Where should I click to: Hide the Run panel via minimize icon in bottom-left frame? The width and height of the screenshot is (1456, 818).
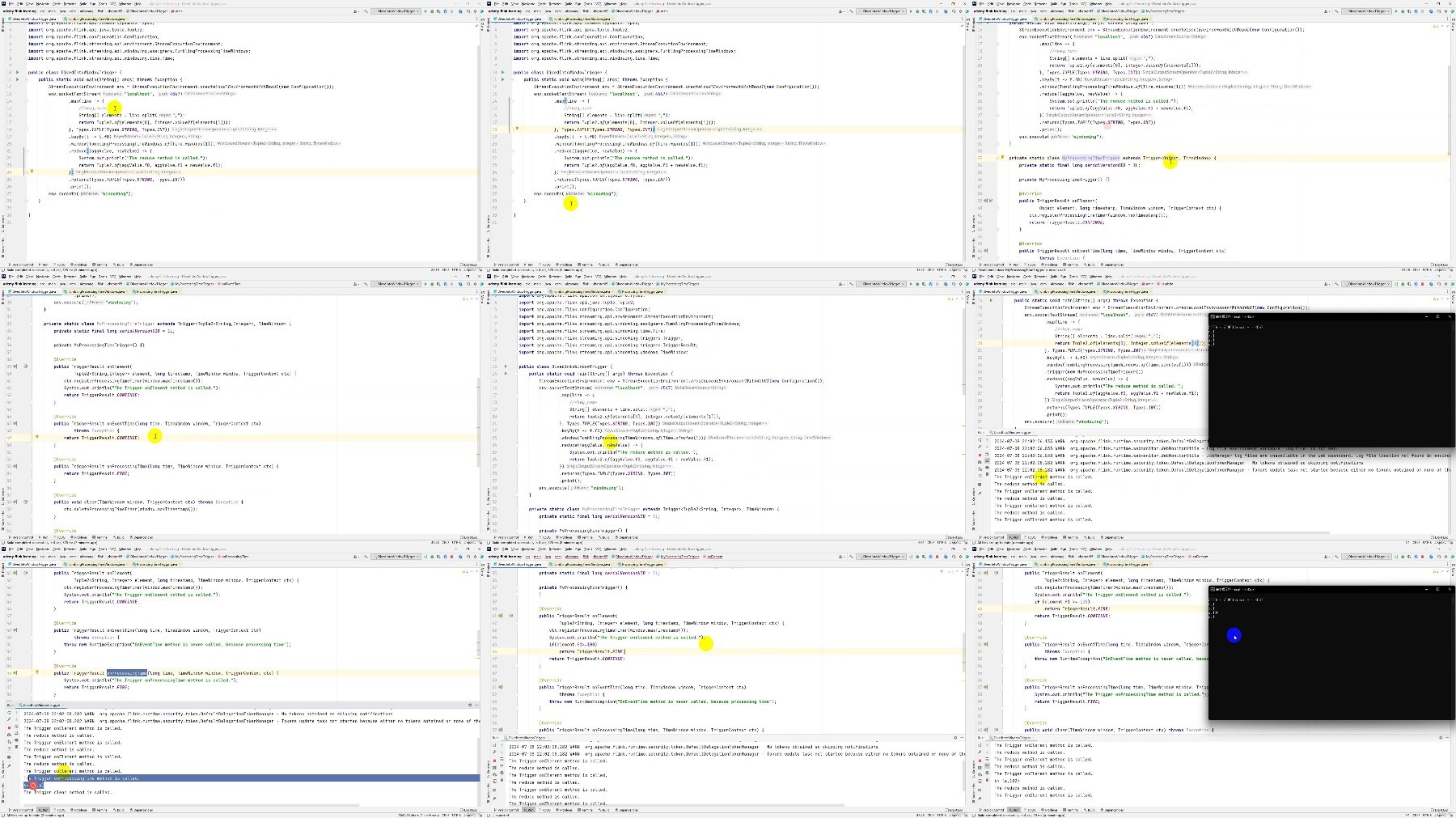[476, 705]
